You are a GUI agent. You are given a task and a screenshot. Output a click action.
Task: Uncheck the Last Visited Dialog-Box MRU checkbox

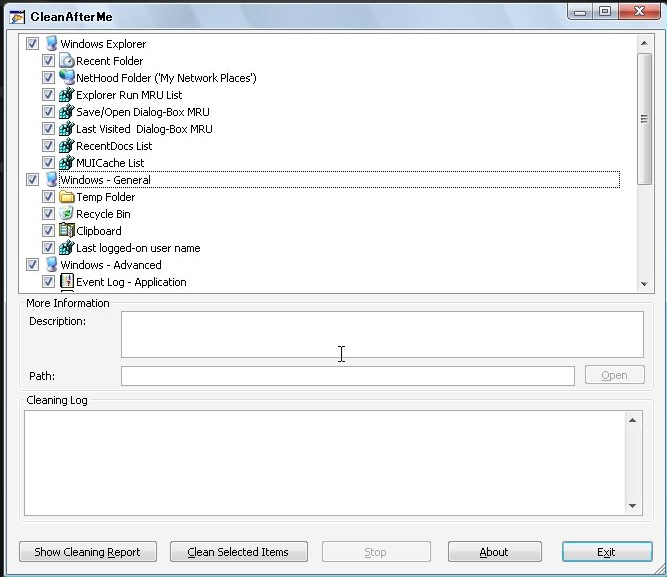point(48,129)
